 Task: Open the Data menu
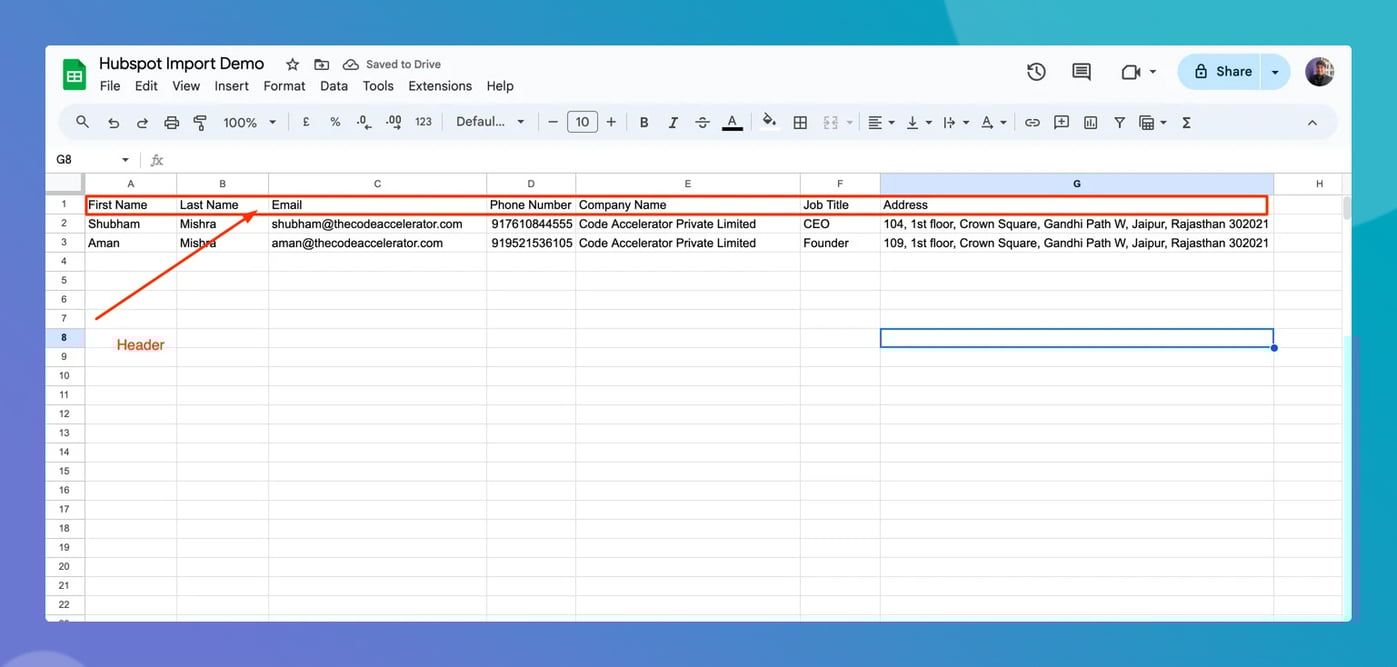click(x=334, y=86)
